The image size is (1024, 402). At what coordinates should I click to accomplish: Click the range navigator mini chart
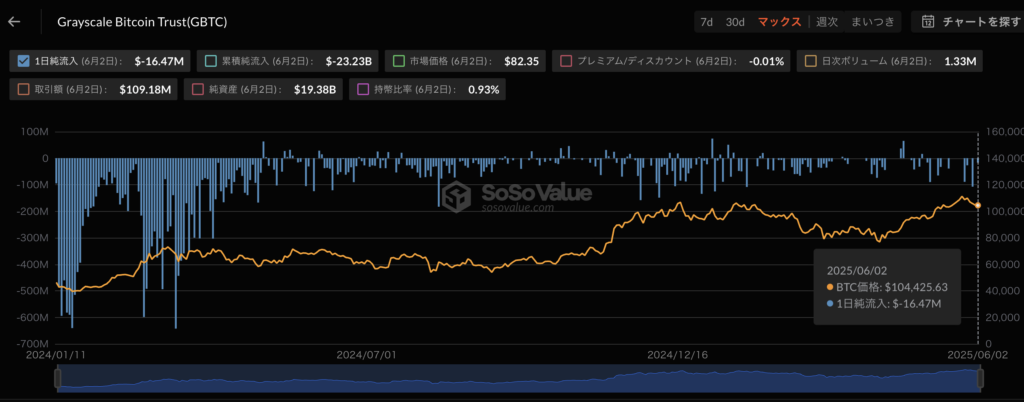(519, 379)
